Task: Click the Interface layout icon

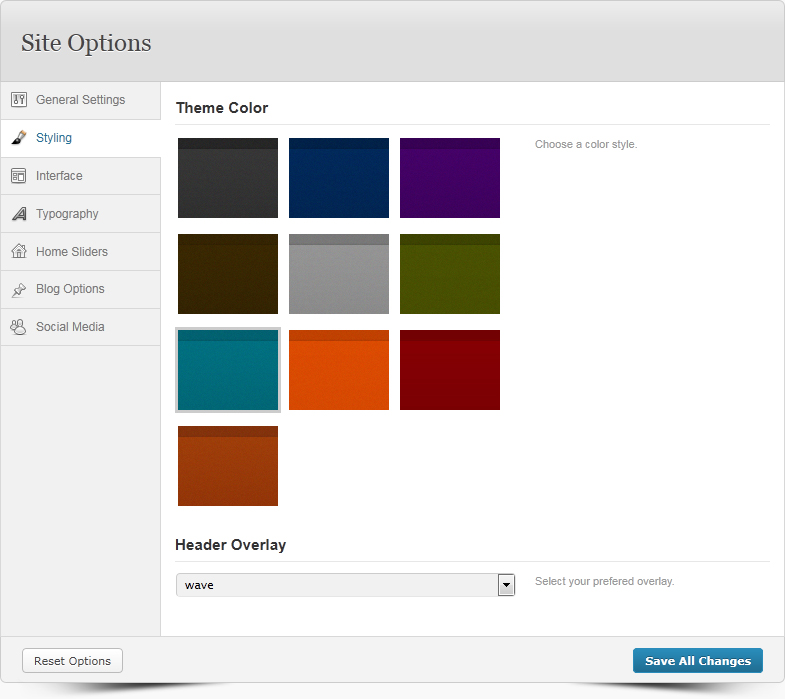Action: (x=18, y=176)
